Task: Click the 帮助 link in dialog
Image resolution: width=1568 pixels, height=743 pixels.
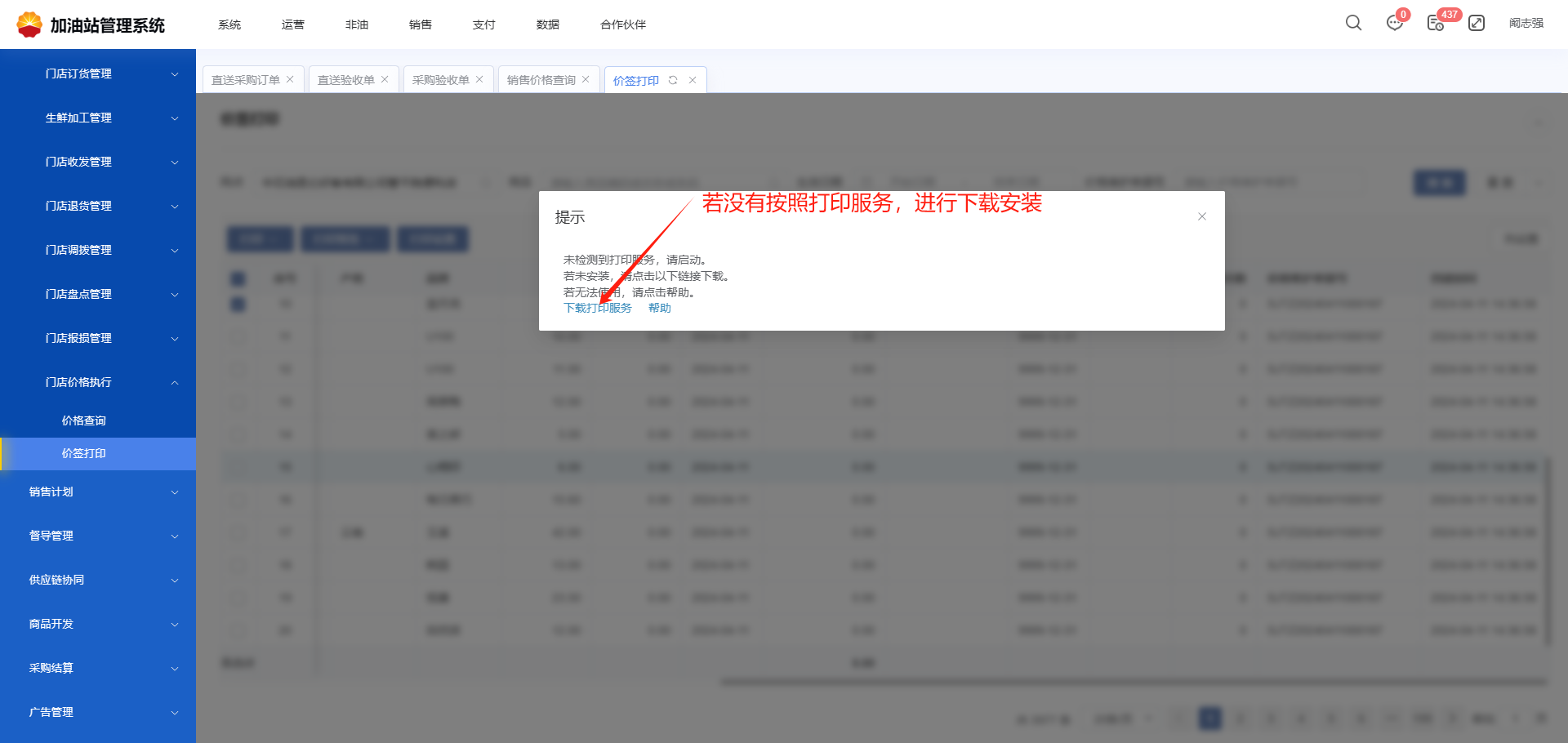Action: 659,308
